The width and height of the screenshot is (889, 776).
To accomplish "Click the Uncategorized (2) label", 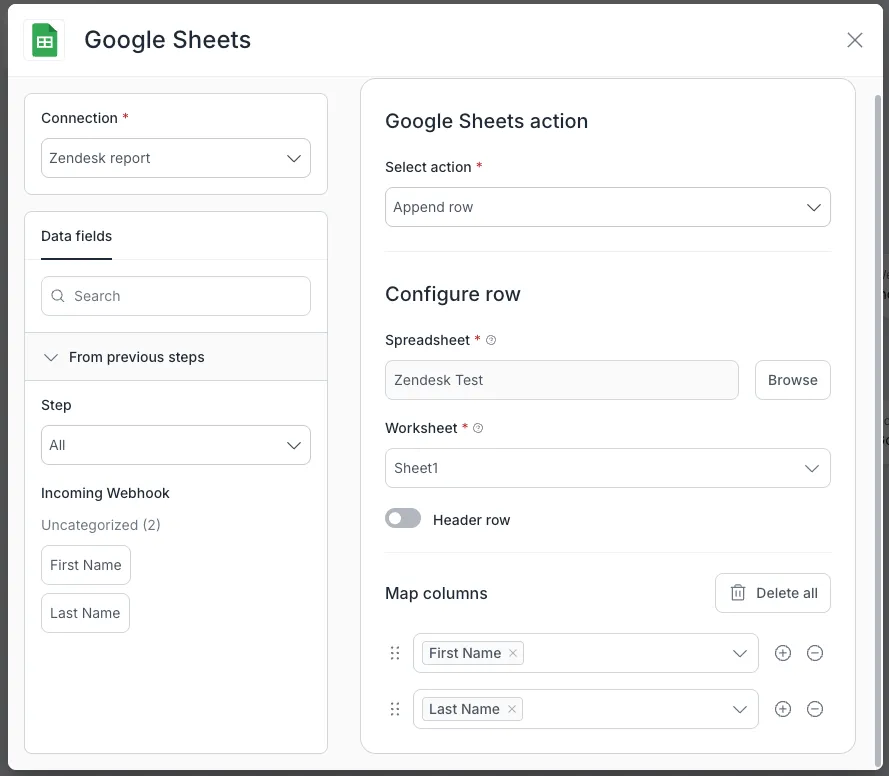I will [x=101, y=525].
